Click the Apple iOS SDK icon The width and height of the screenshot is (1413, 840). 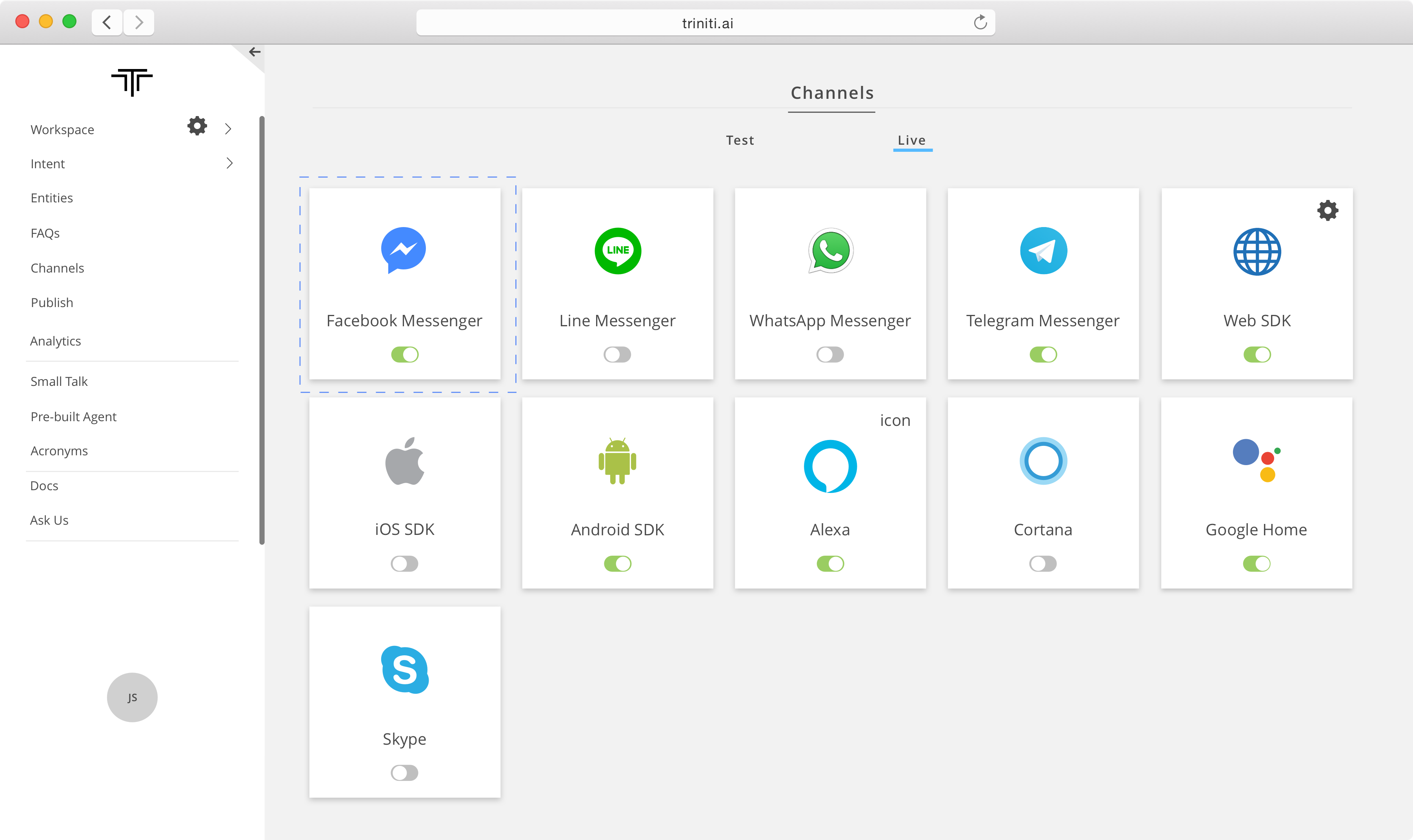click(405, 461)
